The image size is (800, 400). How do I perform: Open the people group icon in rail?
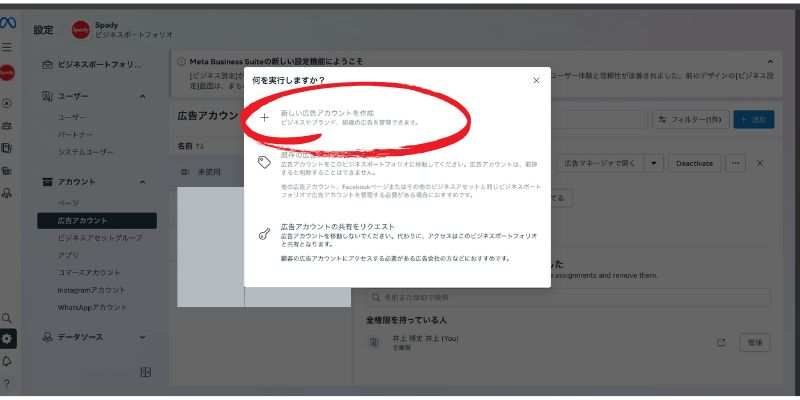pyautogui.click(x=7, y=126)
